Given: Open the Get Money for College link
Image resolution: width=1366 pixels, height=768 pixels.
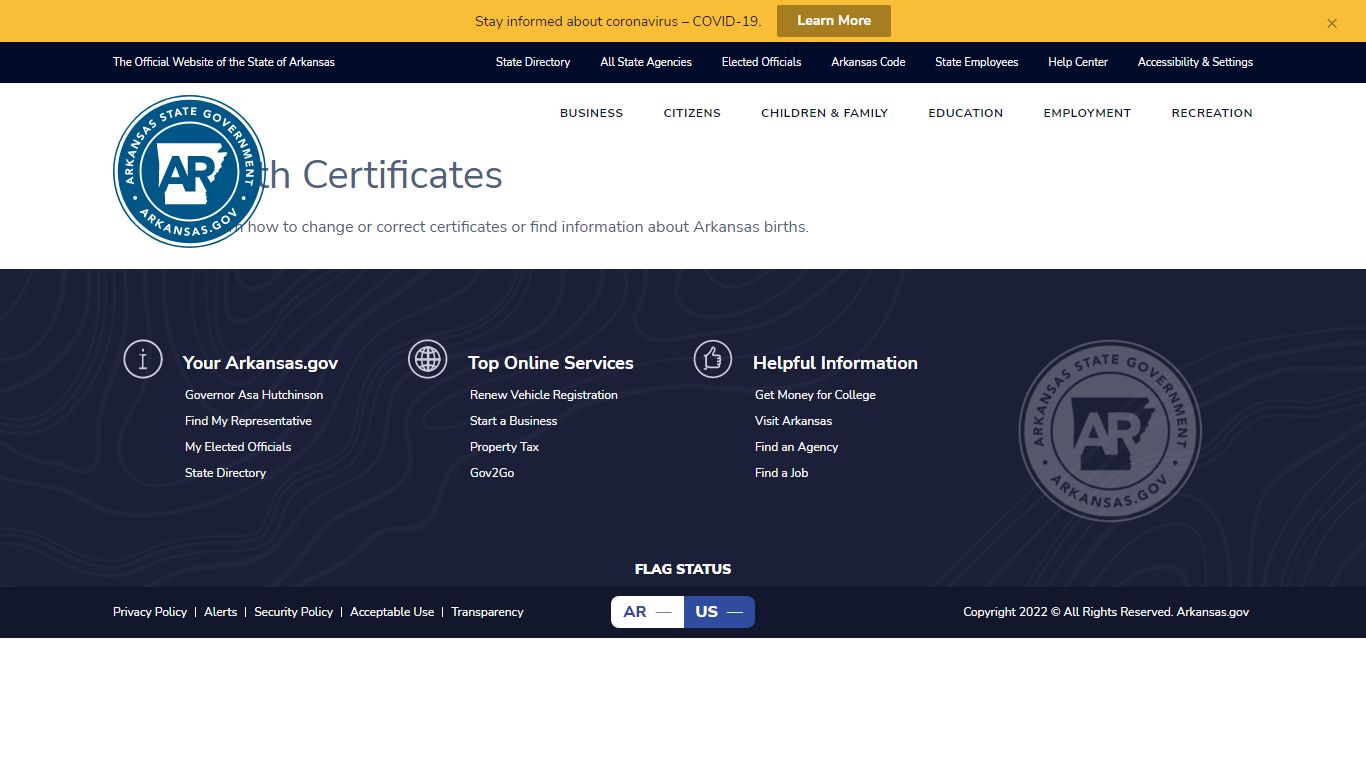Looking at the screenshot, I should click(815, 395).
